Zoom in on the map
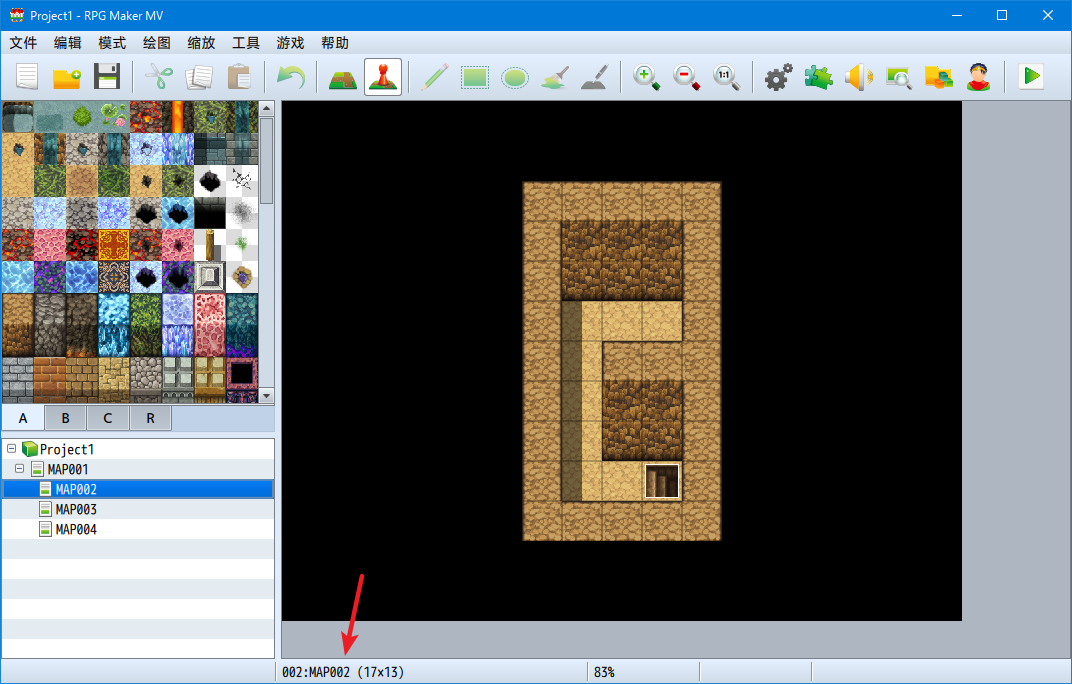 646,76
